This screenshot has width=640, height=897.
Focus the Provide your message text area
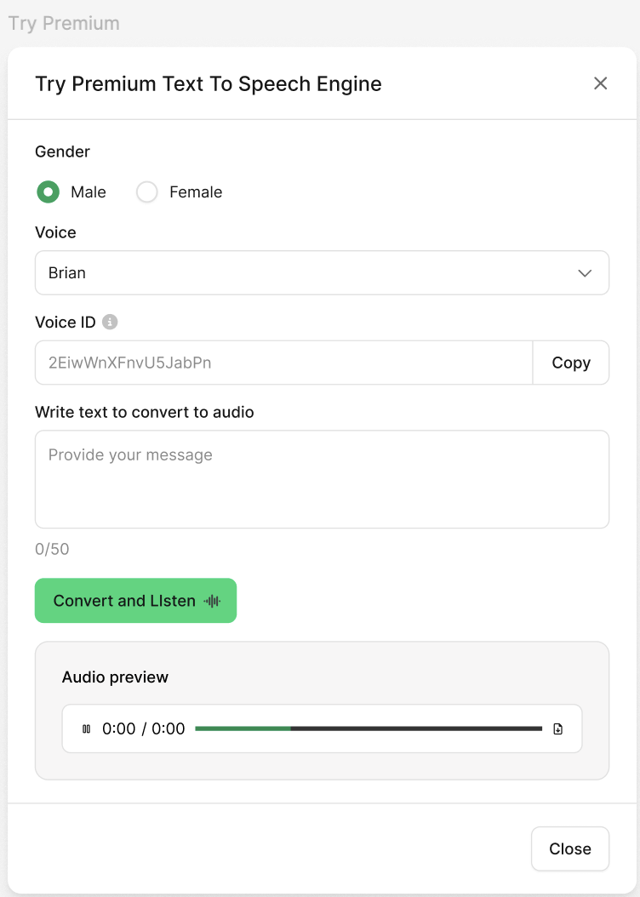pyautogui.click(x=322, y=479)
